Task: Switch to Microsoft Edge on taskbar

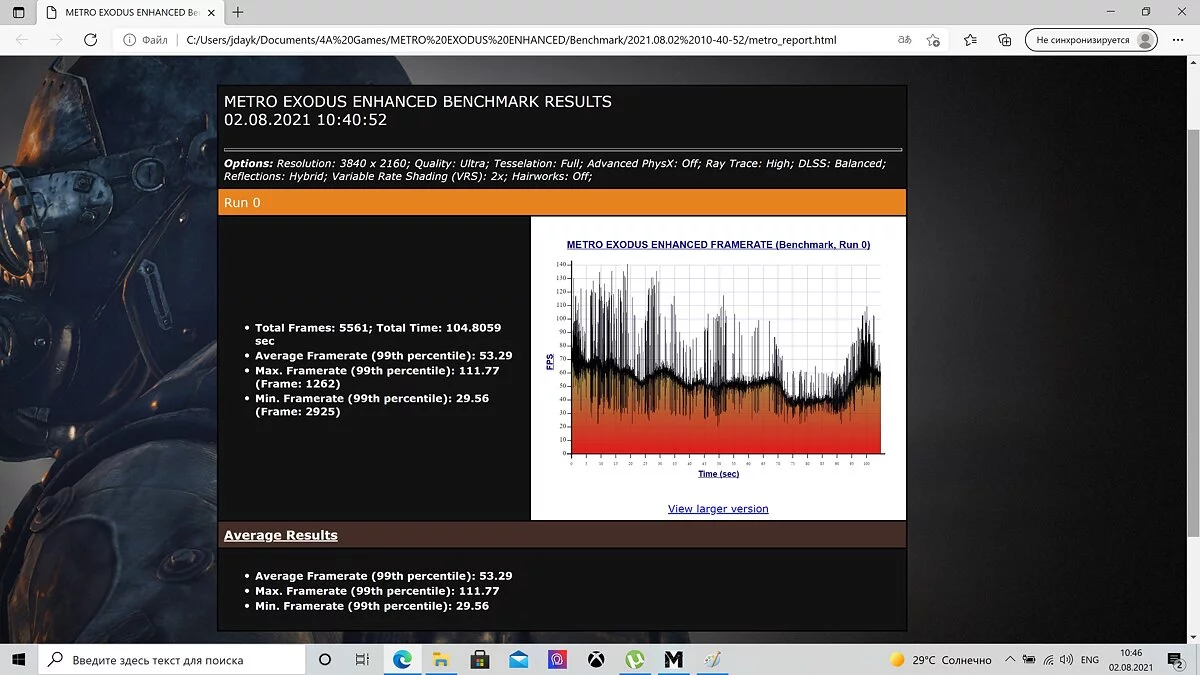Action: pyautogui.click(x=402, y=660)
